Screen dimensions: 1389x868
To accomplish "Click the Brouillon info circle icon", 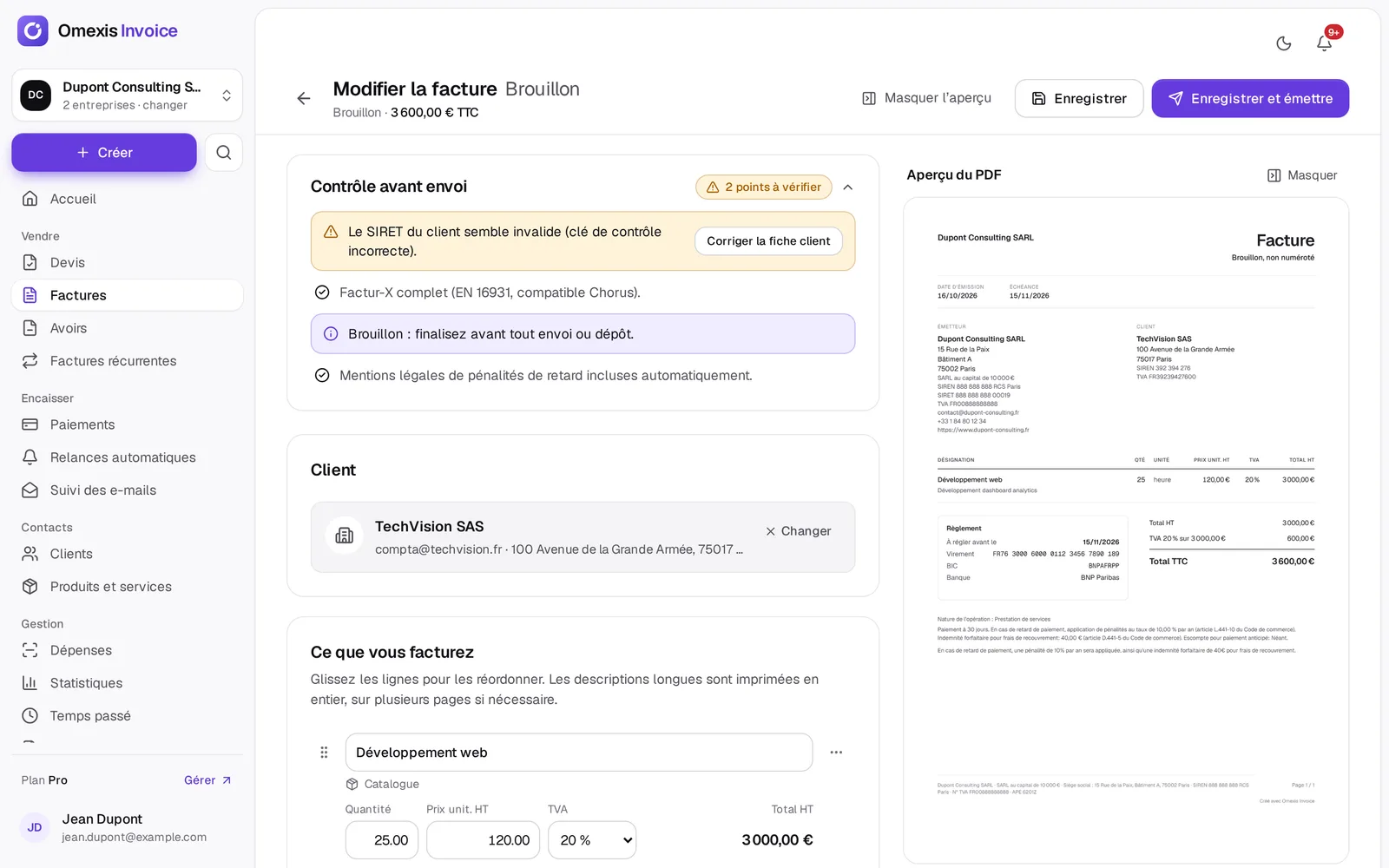I will click(331, 334).
